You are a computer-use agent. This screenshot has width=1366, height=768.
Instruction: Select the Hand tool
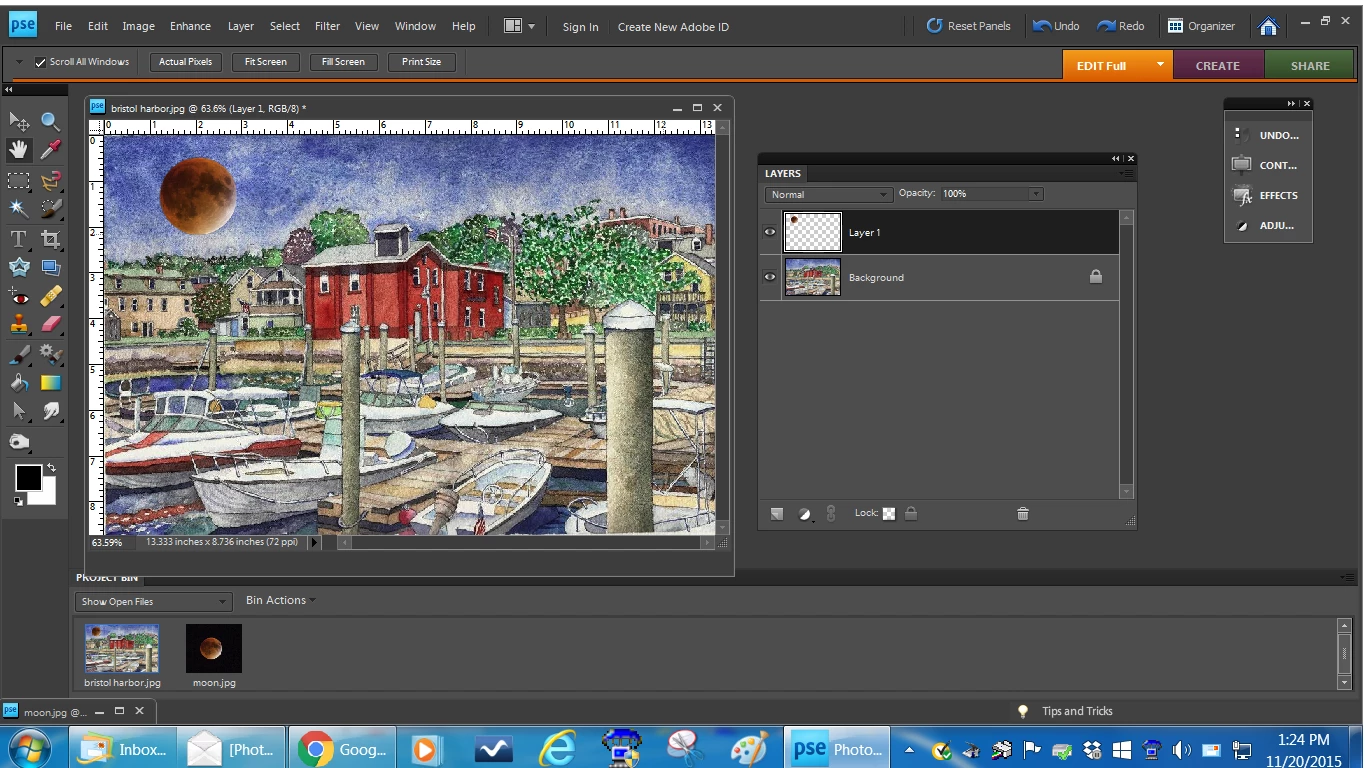pyautogui.click(x=19, y=150)
